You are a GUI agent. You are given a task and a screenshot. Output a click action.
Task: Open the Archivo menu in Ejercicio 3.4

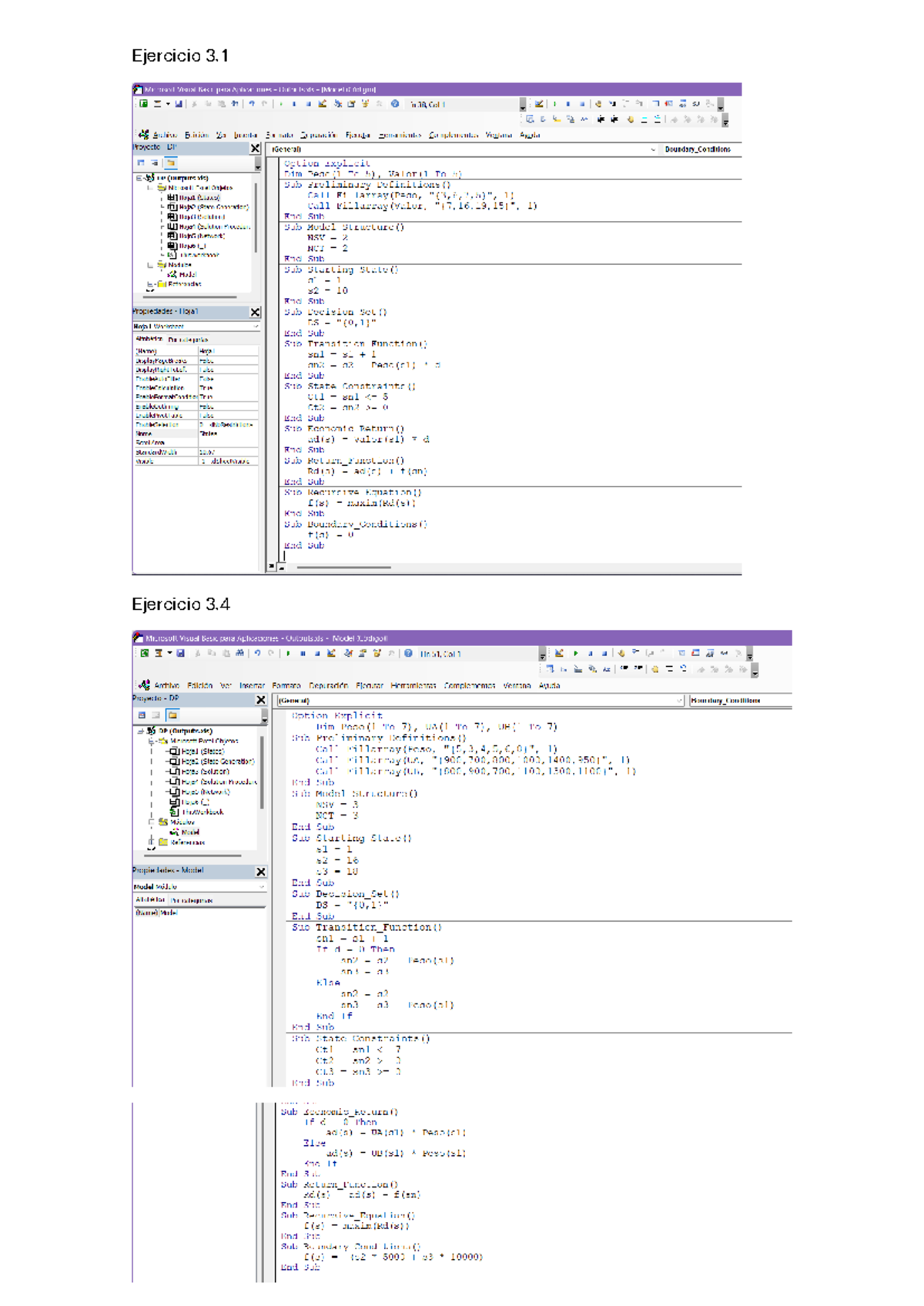pyautogui.click(x=166, y=685)
